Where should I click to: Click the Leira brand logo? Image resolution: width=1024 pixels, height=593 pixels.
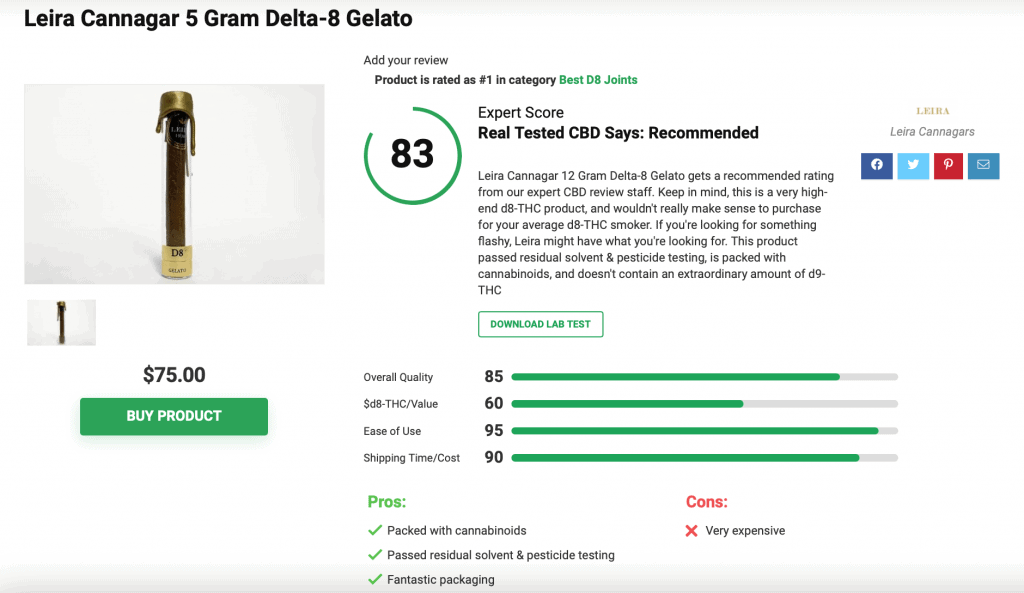click(x=933, y=111)
